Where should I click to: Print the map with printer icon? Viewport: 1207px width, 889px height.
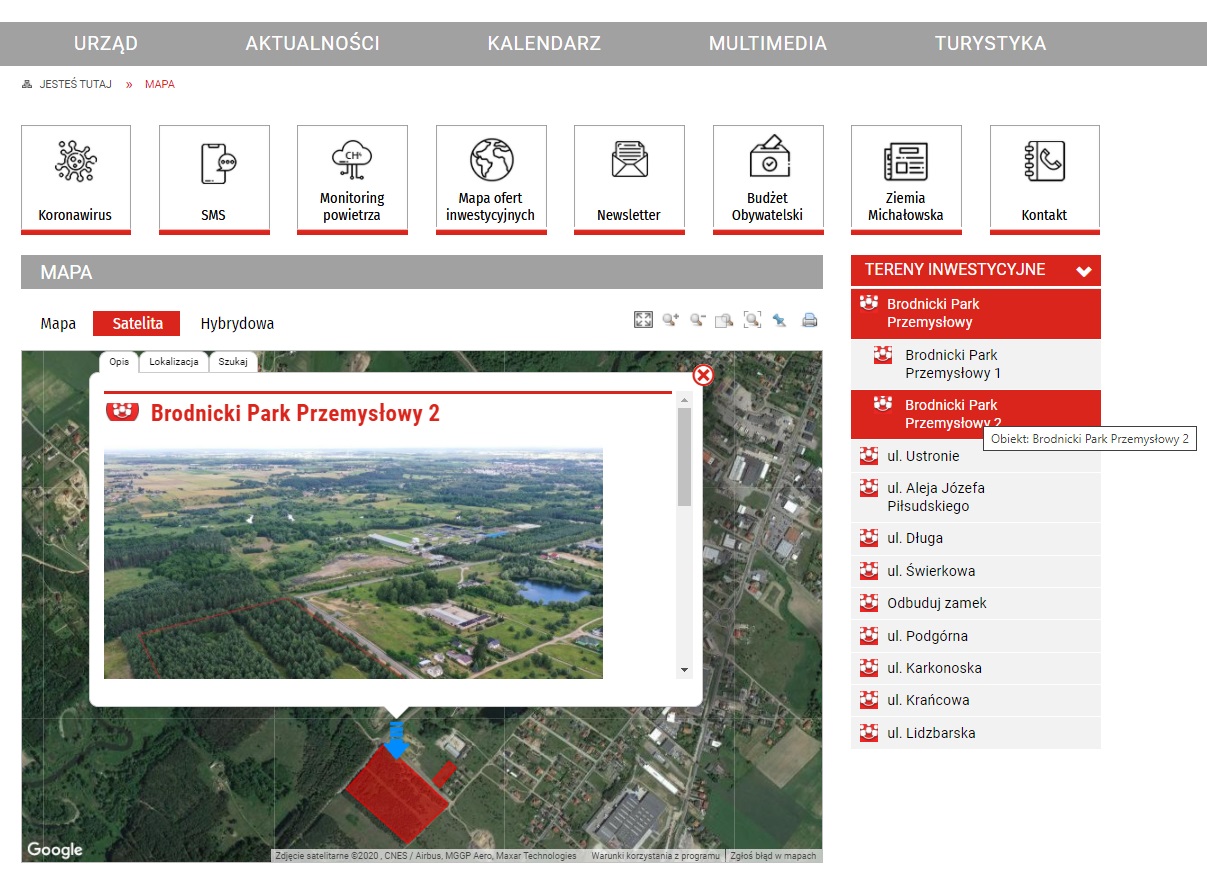point(810,320)
